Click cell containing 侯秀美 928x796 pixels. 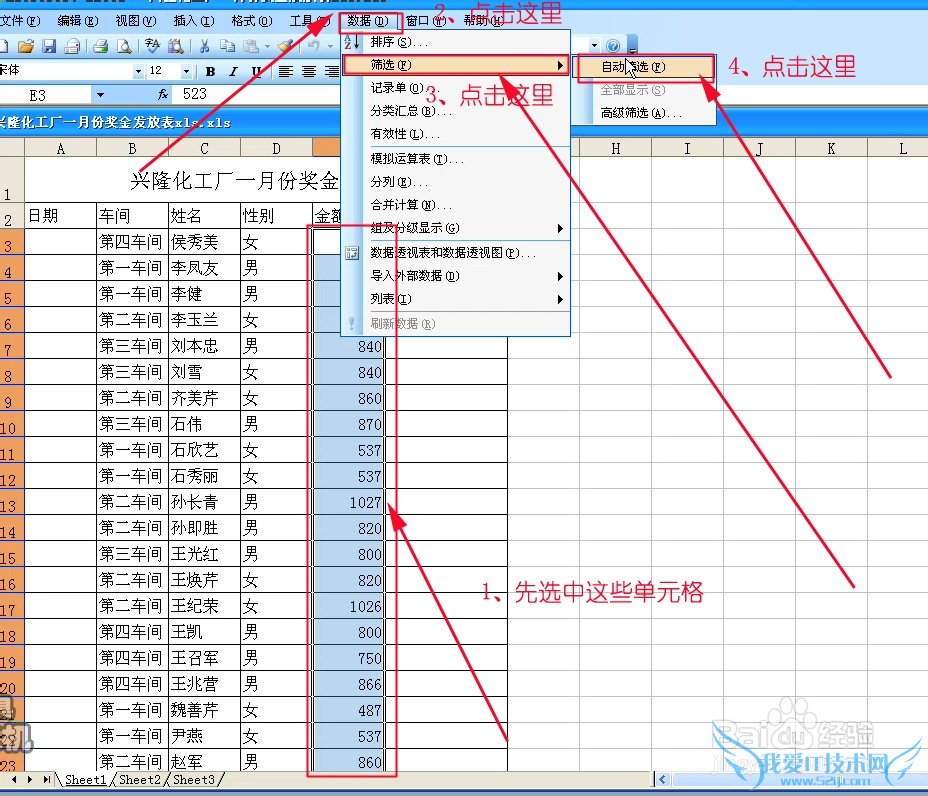click(204, 242)
